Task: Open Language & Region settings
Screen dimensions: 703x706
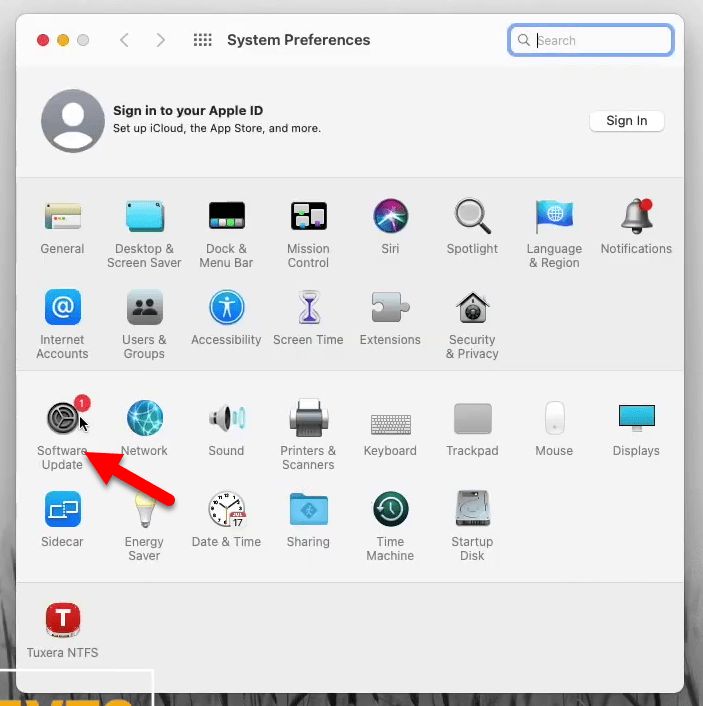Action: 554,216
